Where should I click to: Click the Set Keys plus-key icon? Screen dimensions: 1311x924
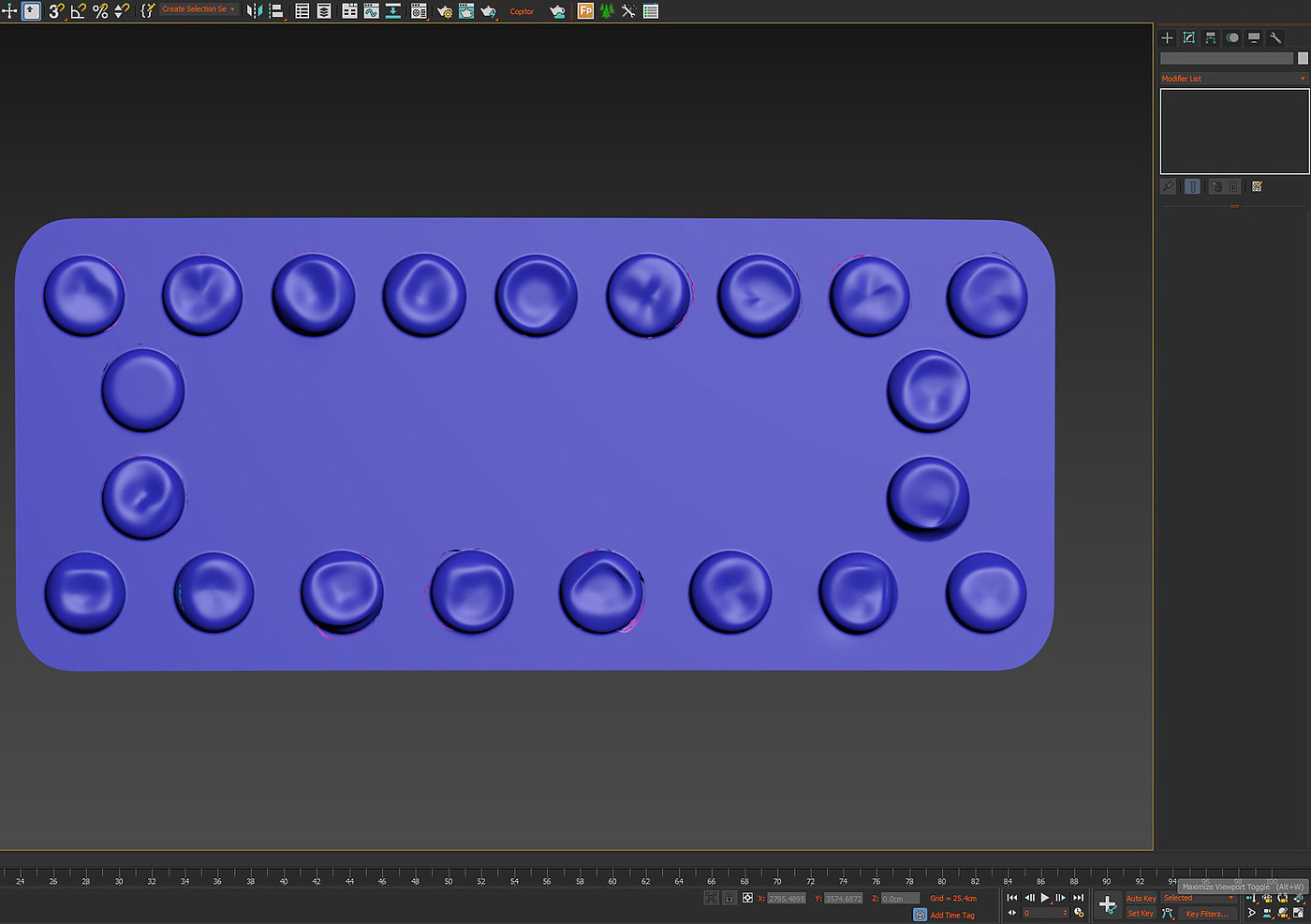click(1107, 904)
